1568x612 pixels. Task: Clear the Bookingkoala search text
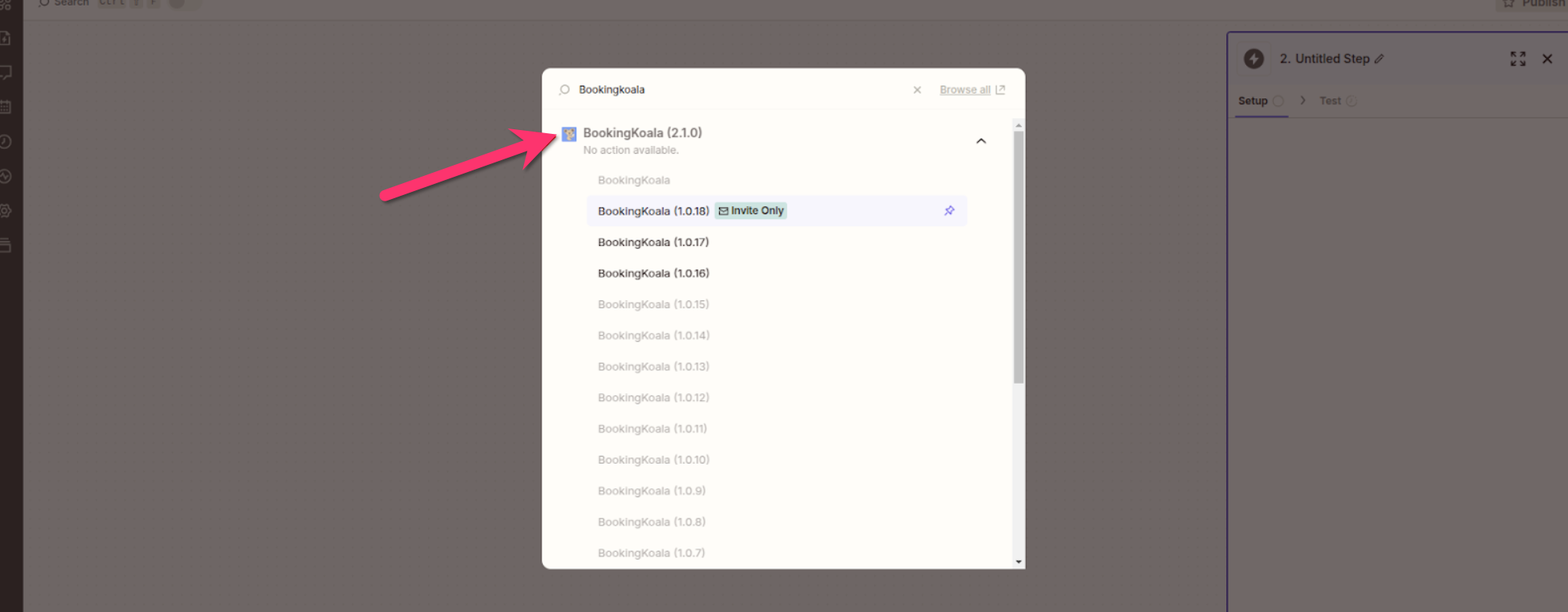pyautogui.click(x=917, y=90)
